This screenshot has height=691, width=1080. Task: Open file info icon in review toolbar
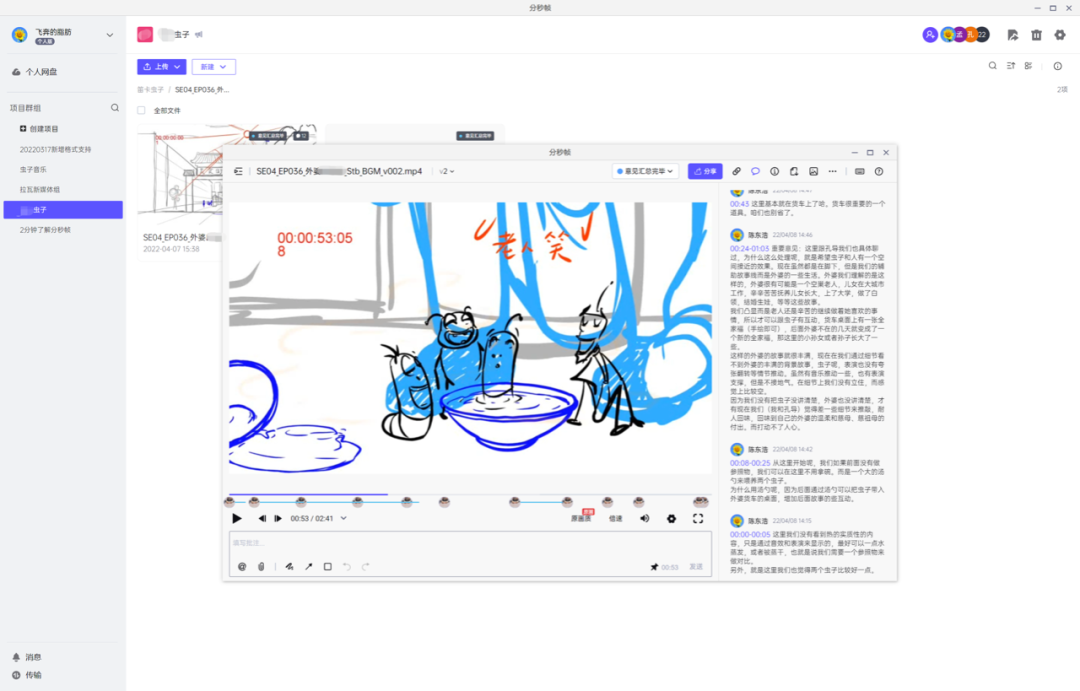click(775, 171)
